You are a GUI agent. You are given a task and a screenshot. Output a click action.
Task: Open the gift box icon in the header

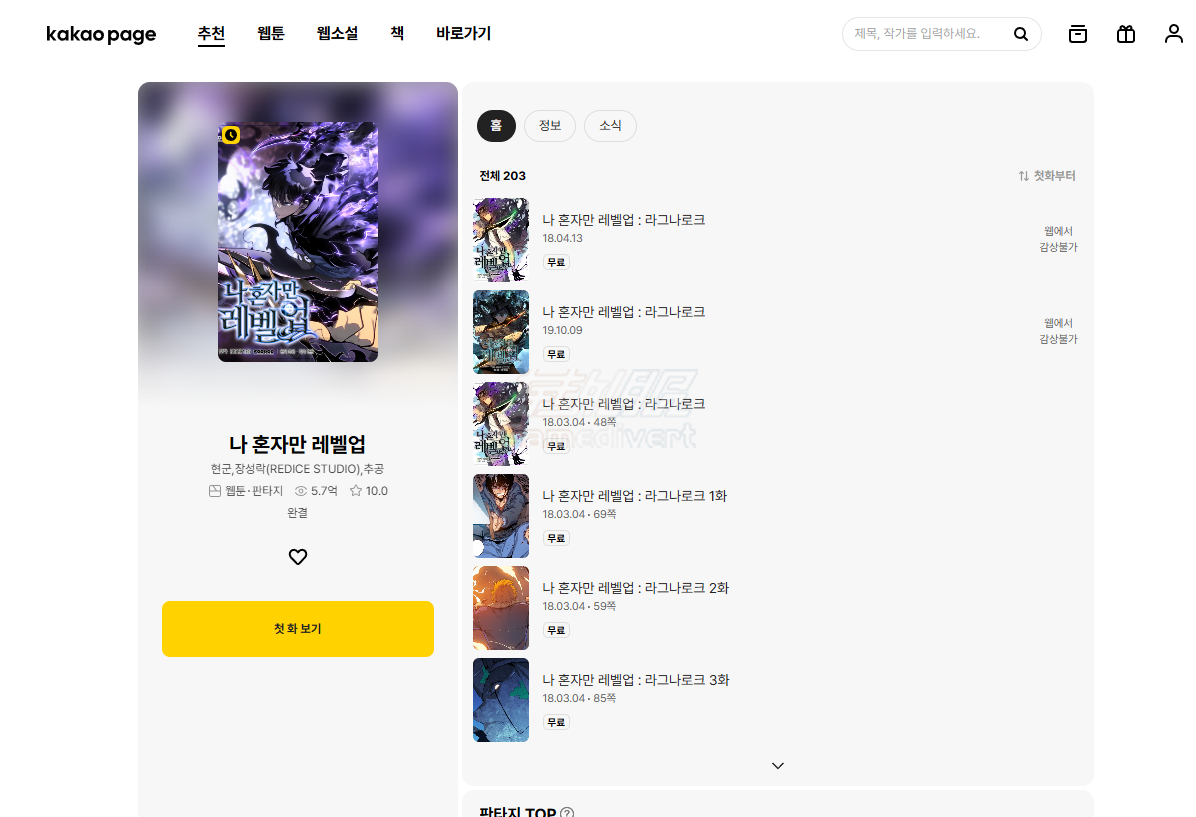point(1125,33)
